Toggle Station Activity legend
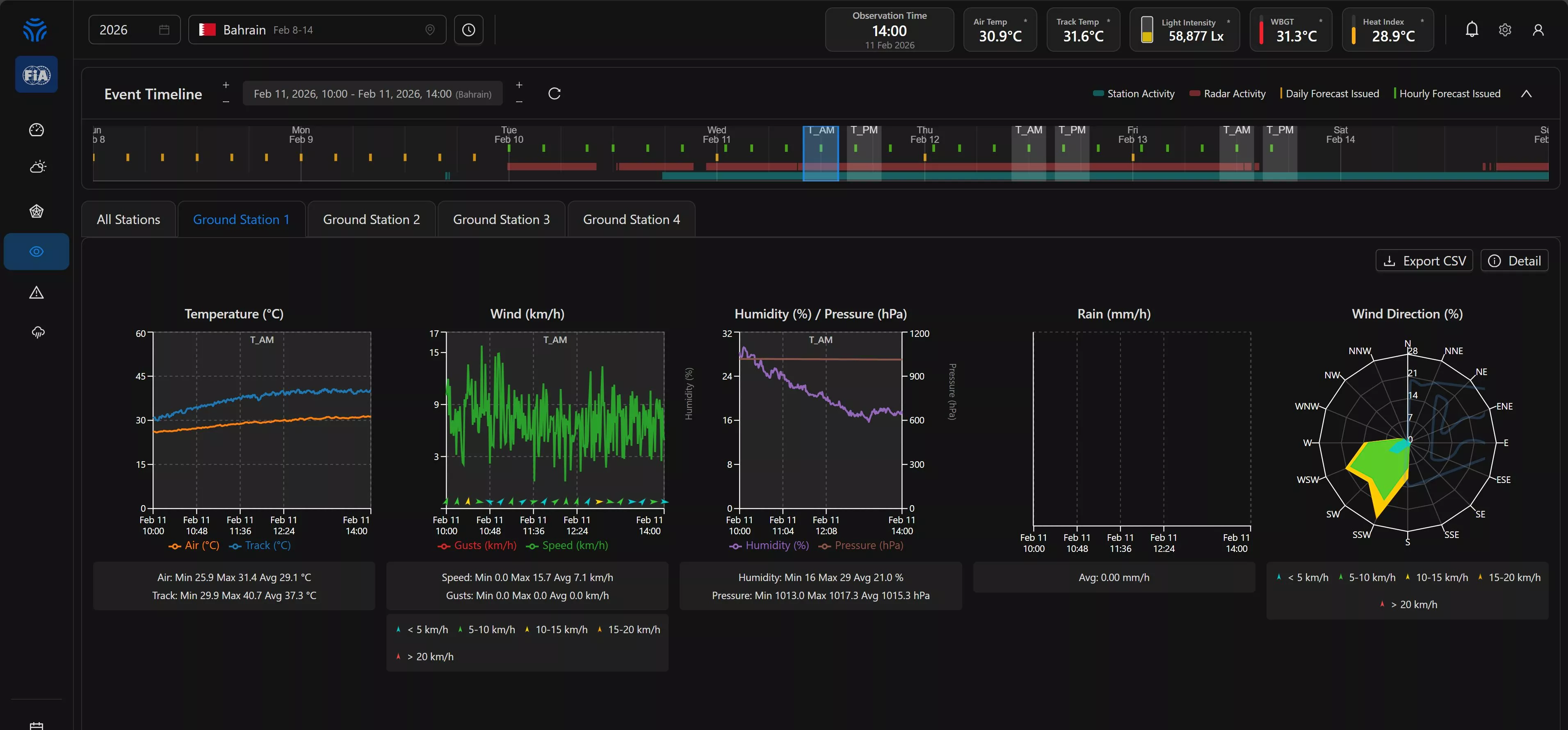 coord(1133,94)
